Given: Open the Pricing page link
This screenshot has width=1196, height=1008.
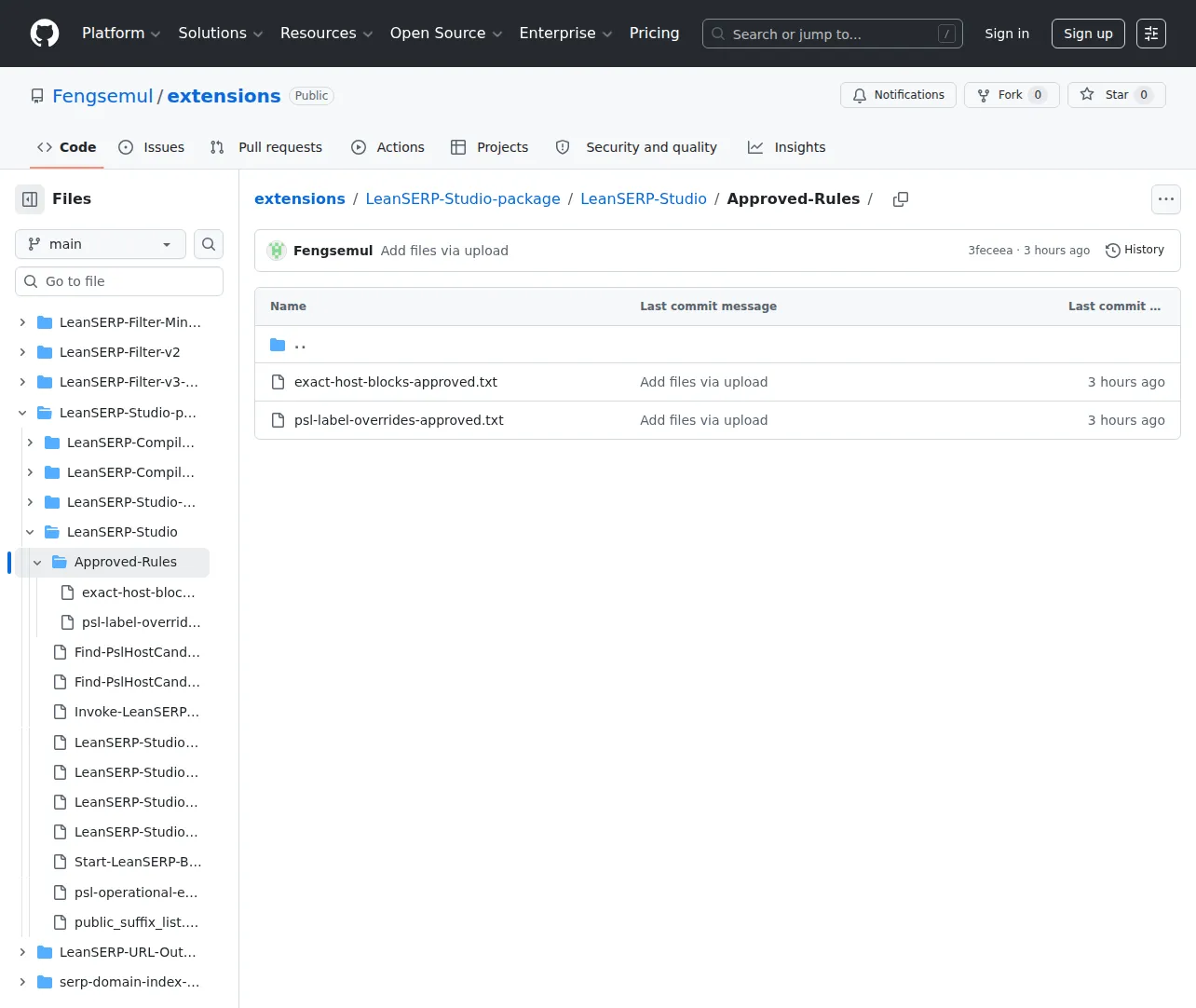Looking at the screenshot, I should (x=654, y=34).
